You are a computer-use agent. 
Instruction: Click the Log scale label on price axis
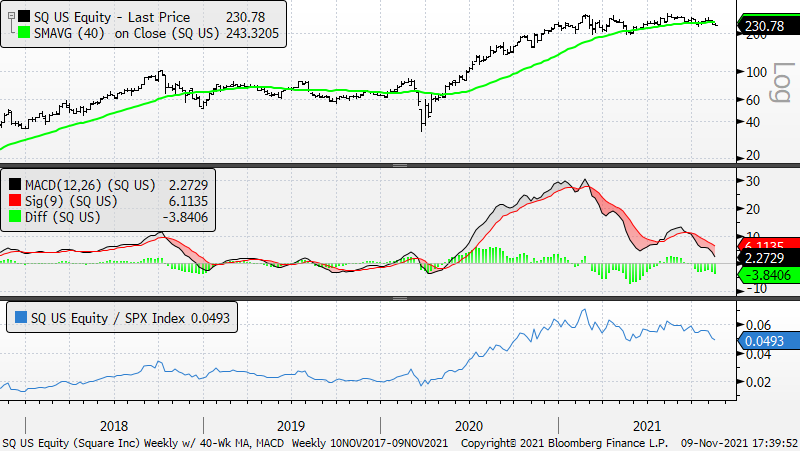tap(781, 83)
